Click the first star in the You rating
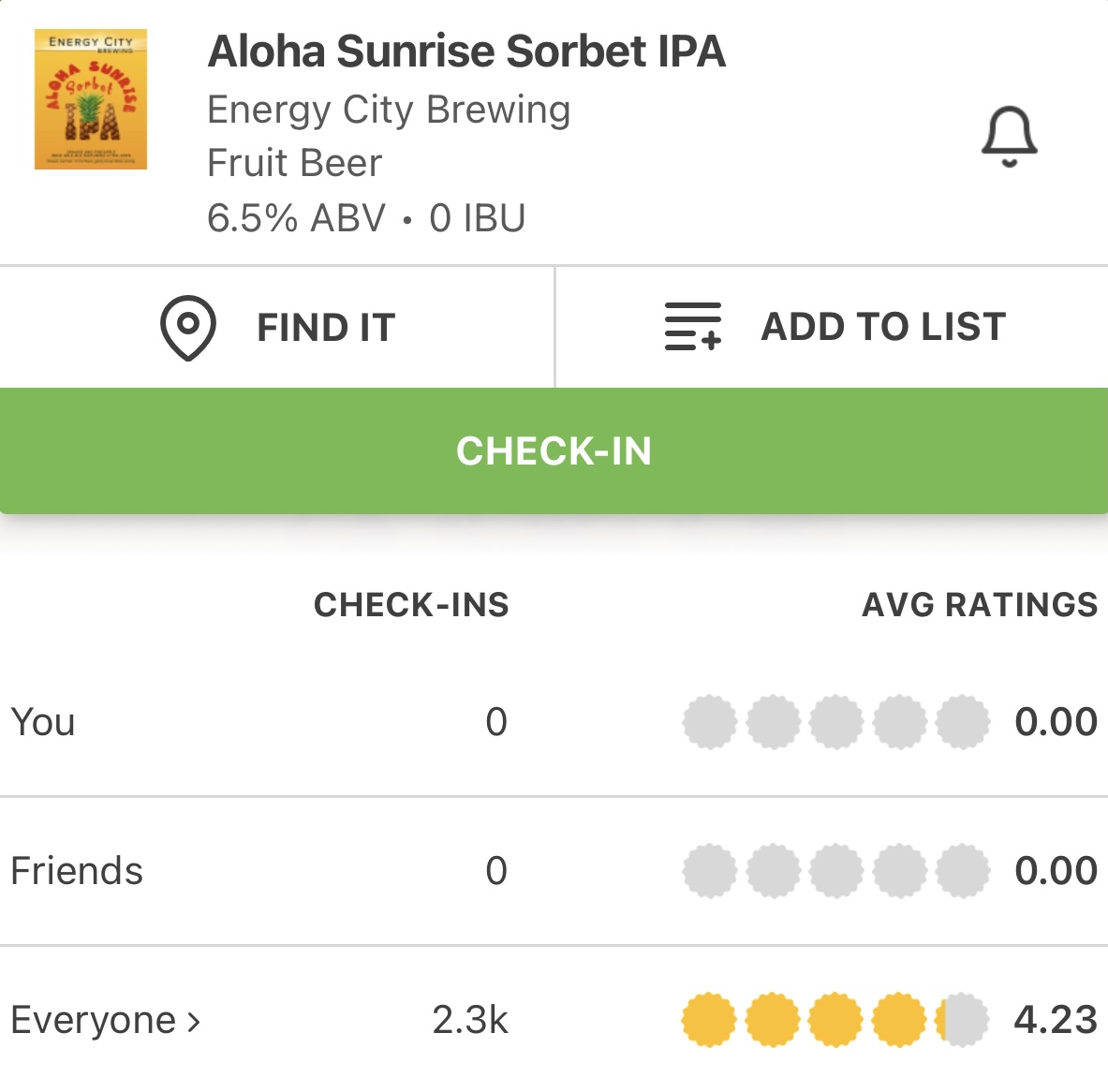 (x=710, y=722)
